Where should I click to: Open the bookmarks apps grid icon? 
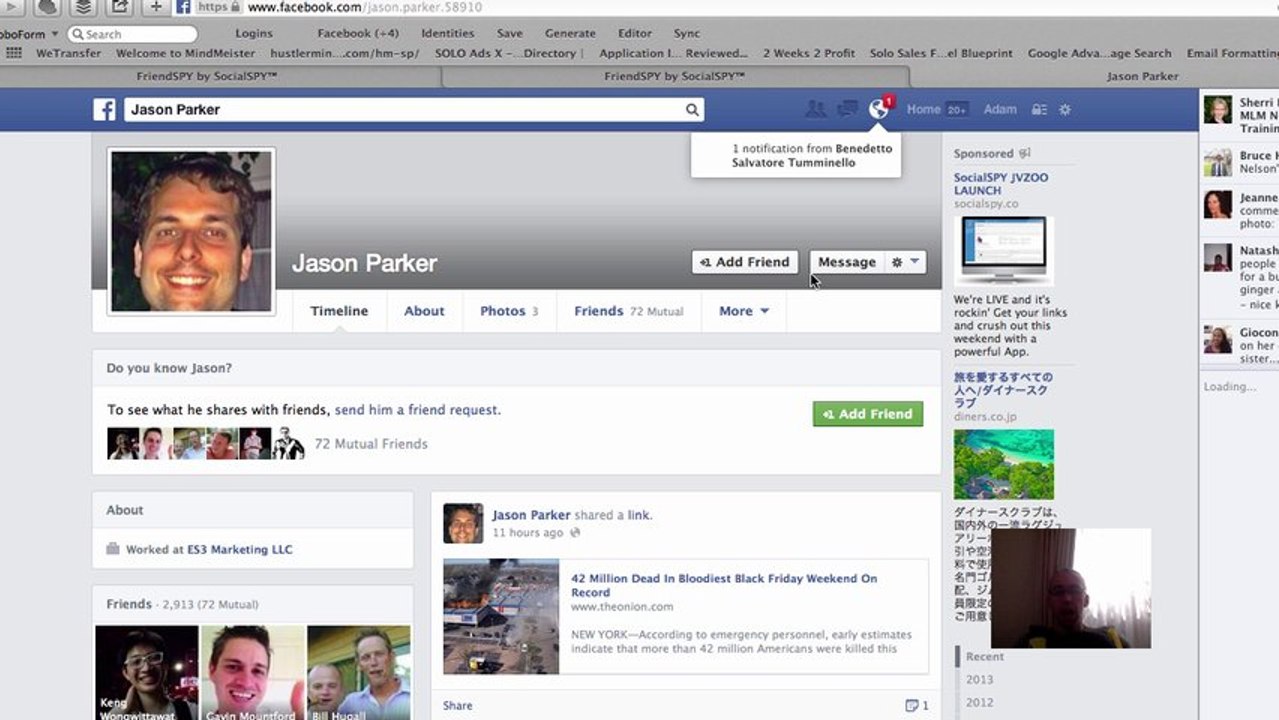[14, 53]
